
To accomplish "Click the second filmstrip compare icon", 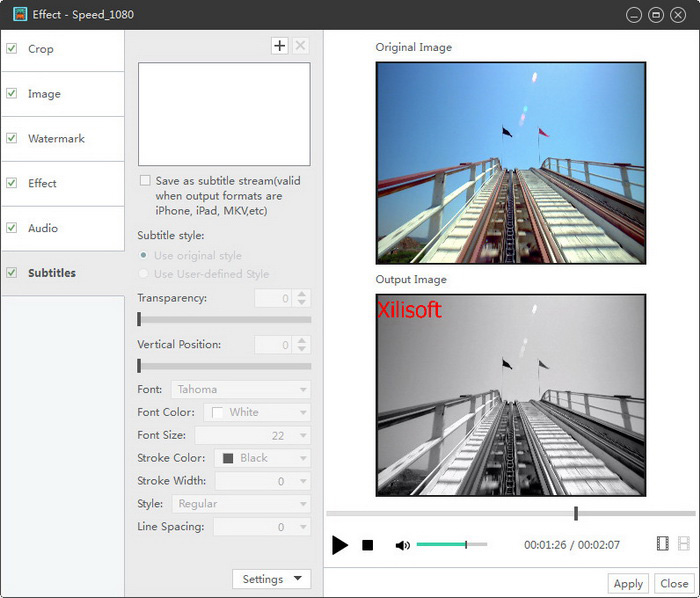I will tap(684, 544).
